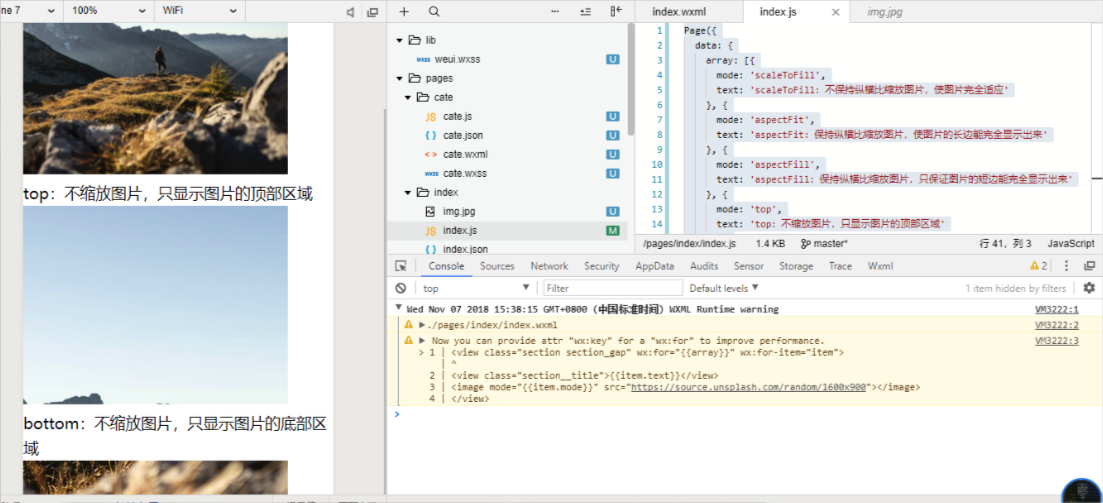
Task: Click the console input prompt line
Action: (744, 414)
